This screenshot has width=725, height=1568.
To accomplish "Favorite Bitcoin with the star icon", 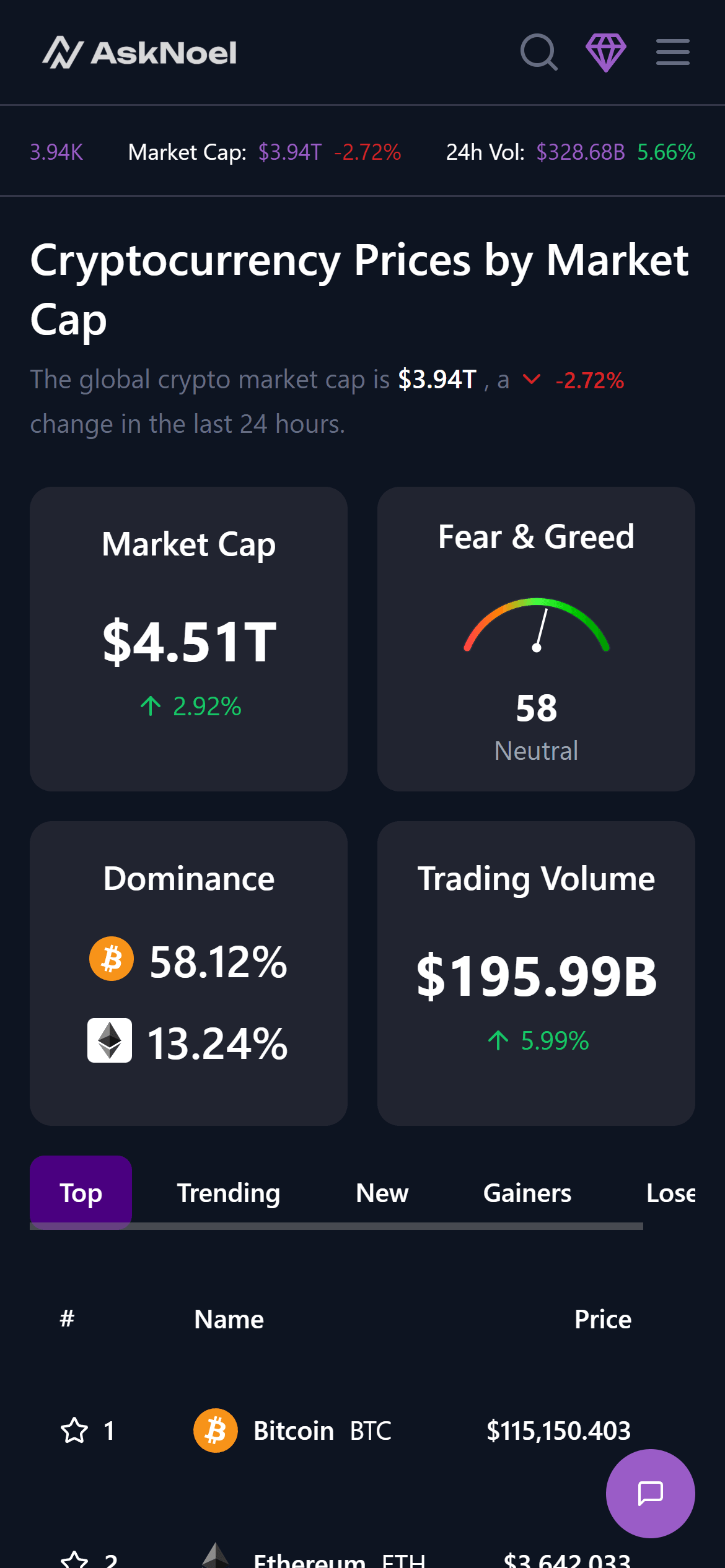I will click(74, 1431).
